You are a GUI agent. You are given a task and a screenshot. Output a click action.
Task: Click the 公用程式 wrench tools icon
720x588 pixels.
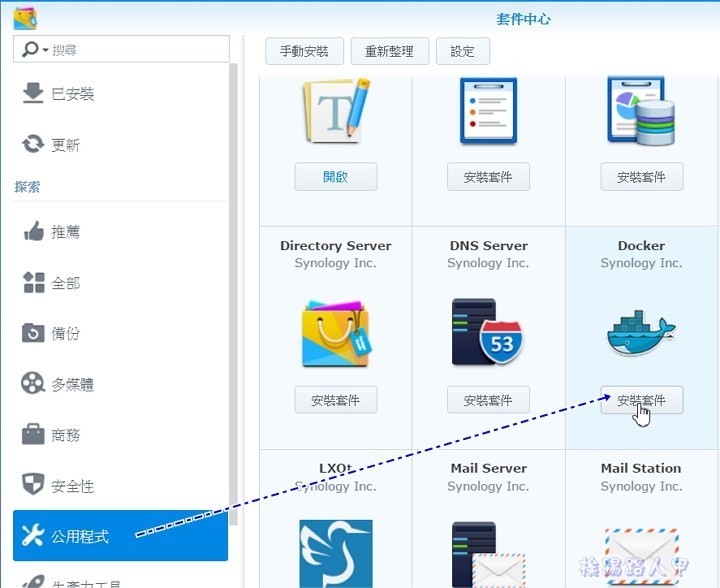(x=33, y=535)
